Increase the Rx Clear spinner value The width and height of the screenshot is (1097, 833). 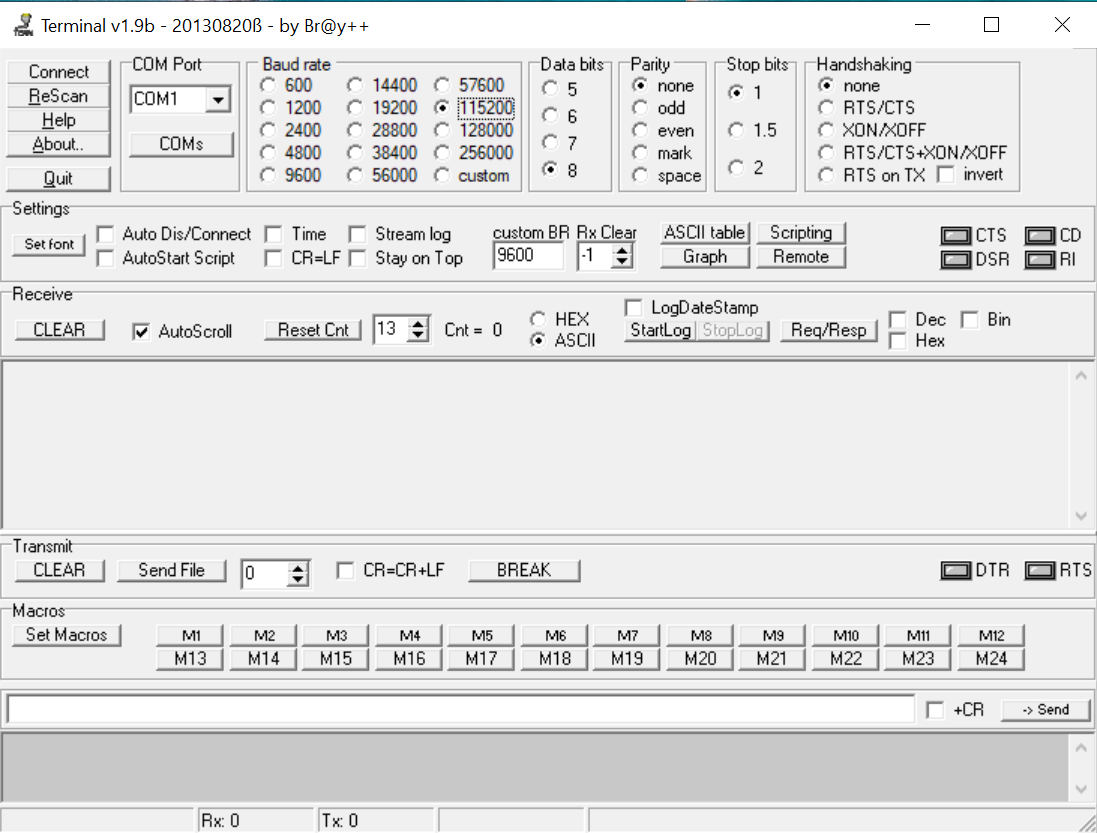(621, 250)
